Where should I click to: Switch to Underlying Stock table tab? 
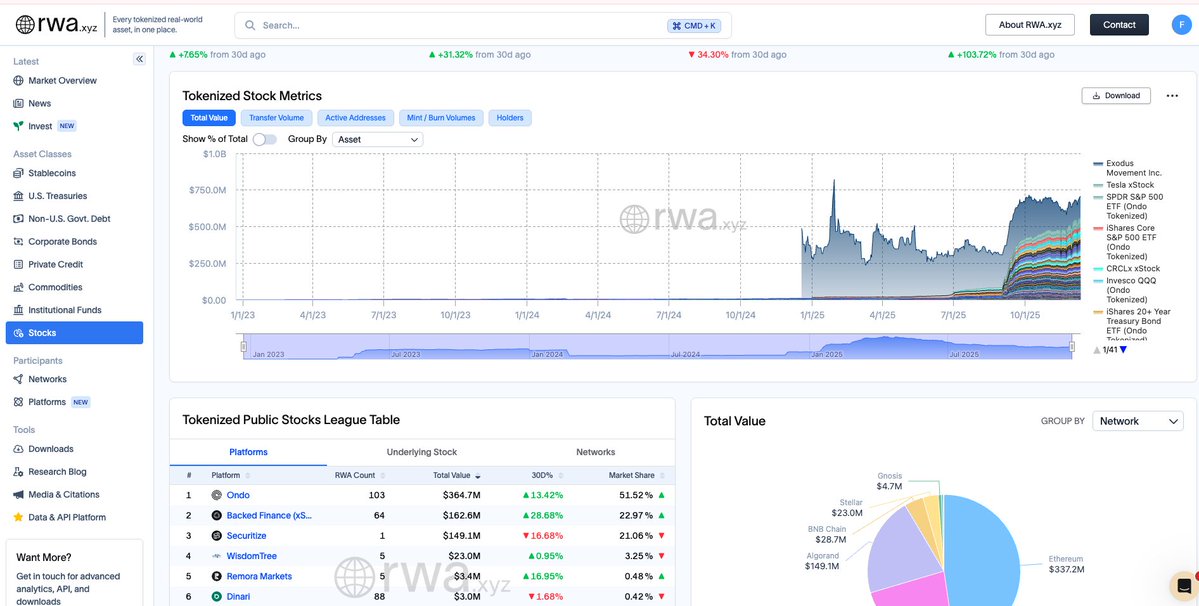(x=422, y=452)
